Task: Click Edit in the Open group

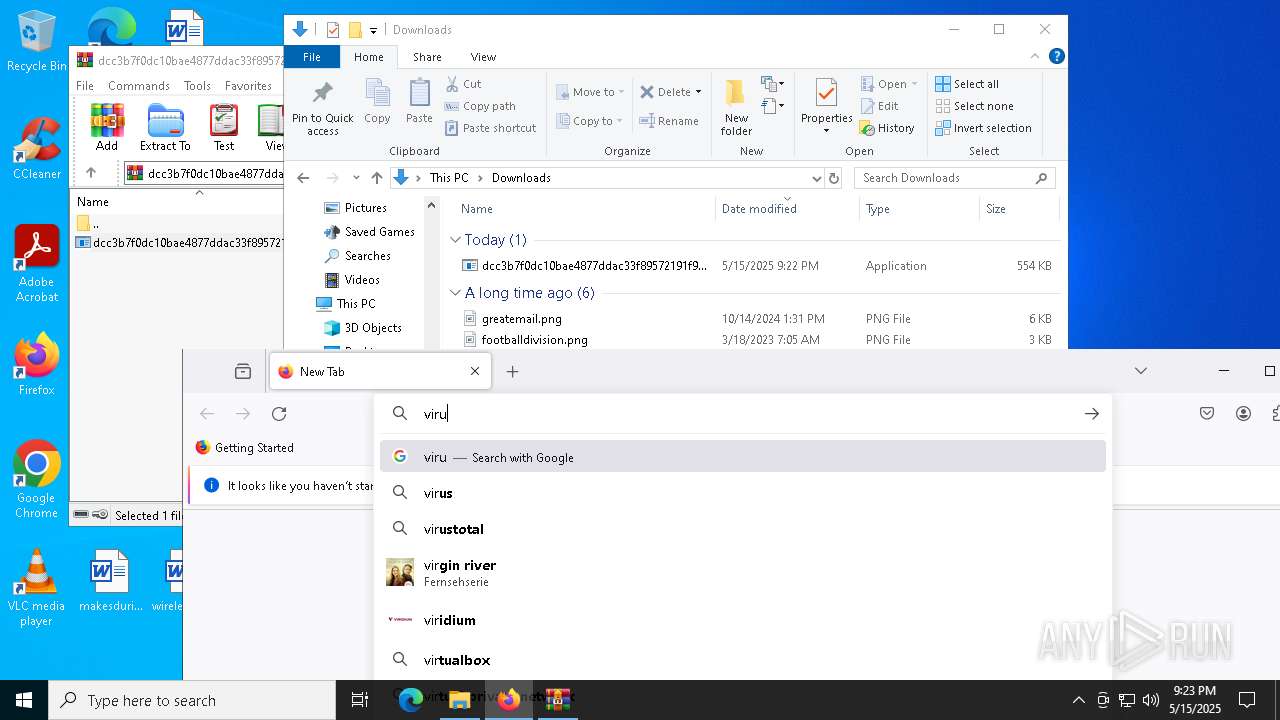Action: point(879,106)
